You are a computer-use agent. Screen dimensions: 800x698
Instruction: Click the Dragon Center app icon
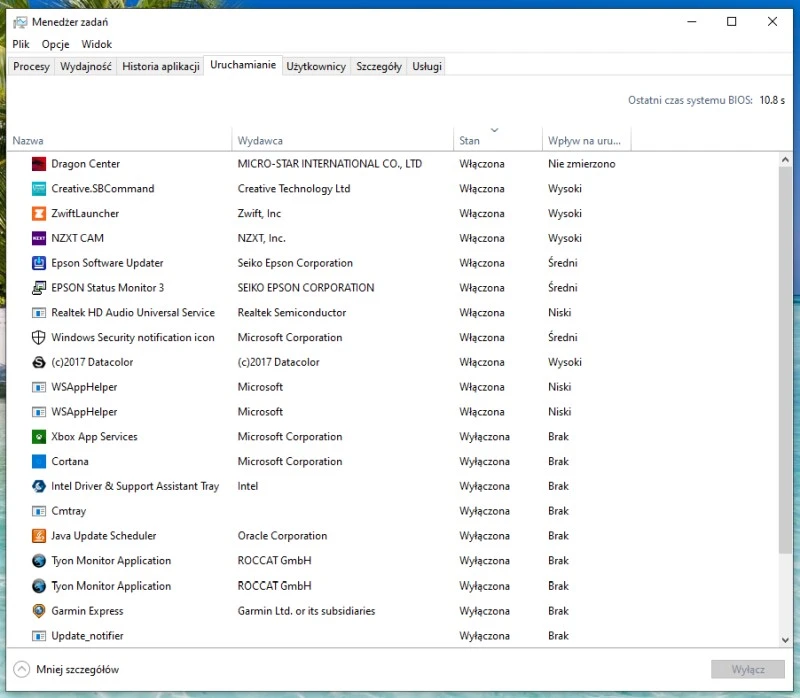(39, 164)
